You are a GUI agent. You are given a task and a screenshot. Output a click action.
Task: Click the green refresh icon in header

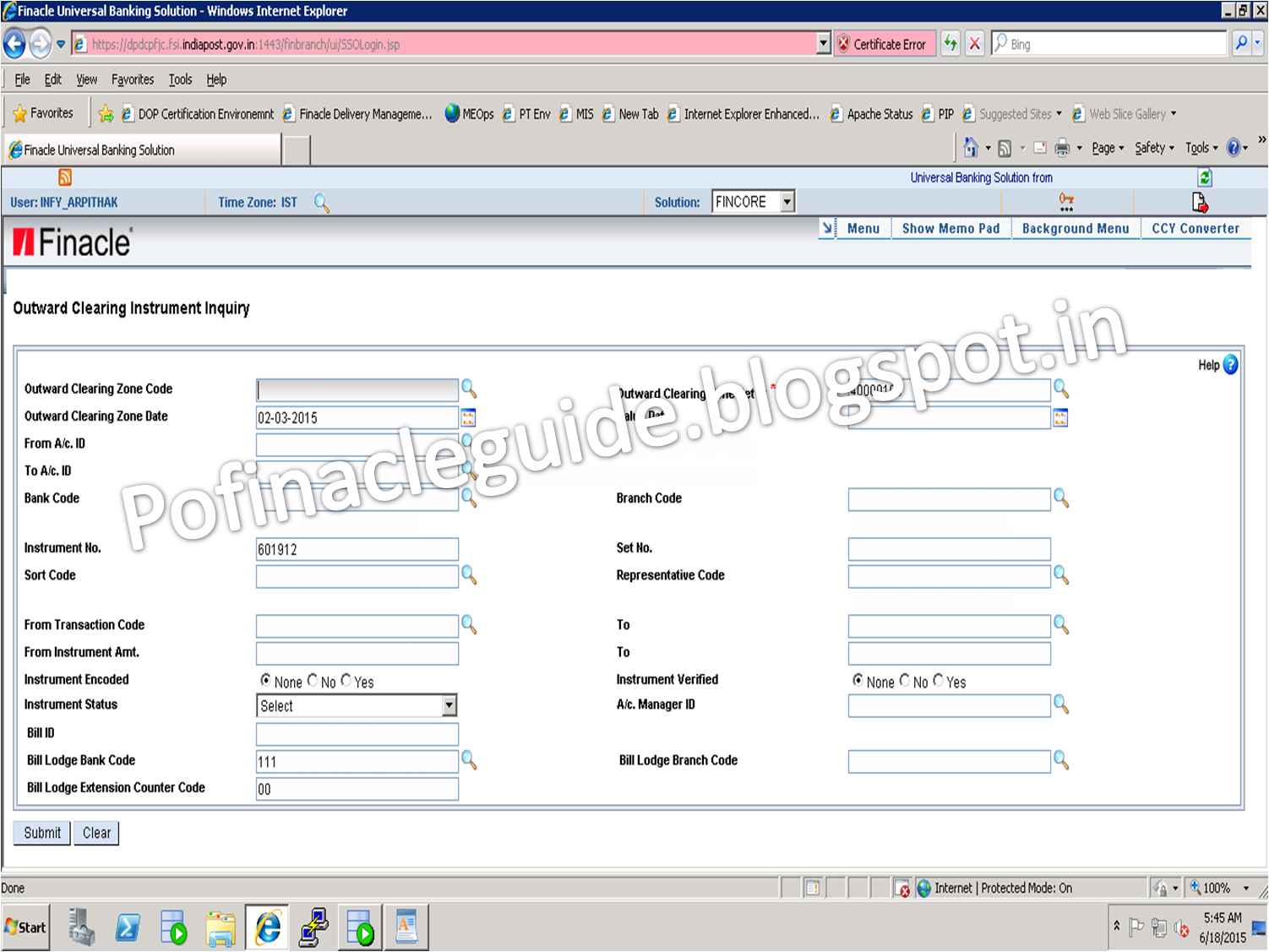tap(1205, 177)
